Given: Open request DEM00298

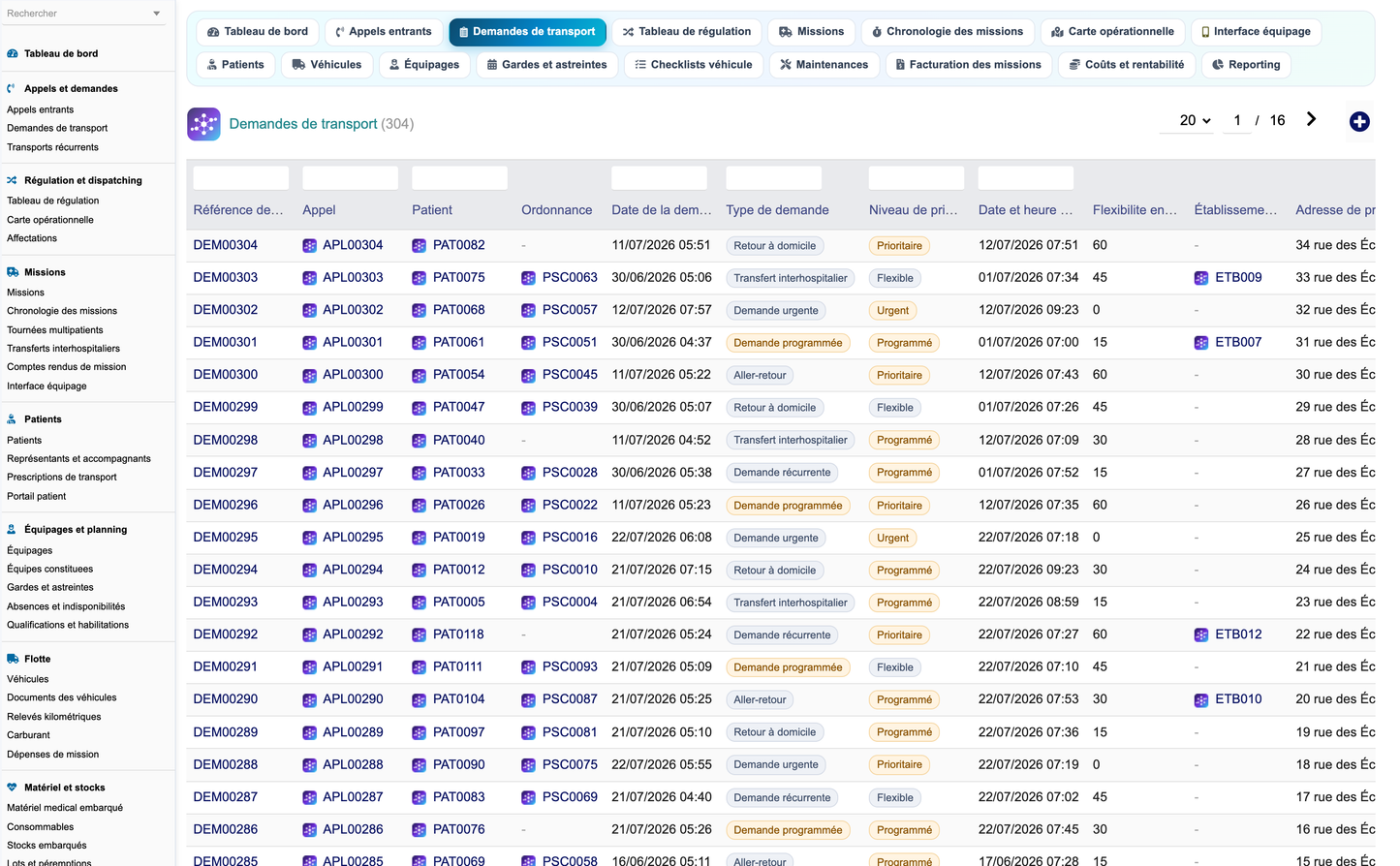Looking at the screenshot, I should click(226, 440).
